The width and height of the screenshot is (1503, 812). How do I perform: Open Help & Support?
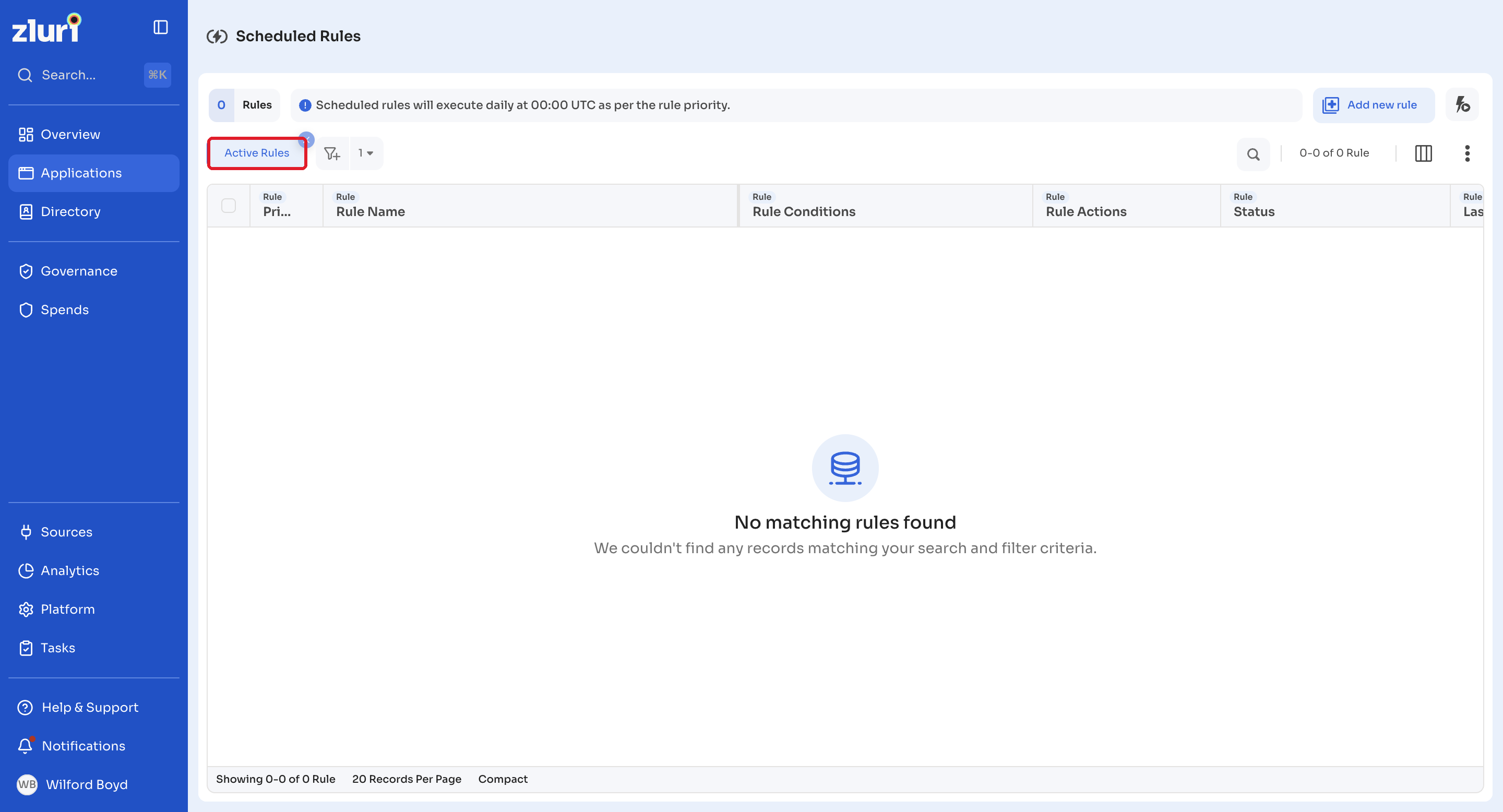pos(94,707)
